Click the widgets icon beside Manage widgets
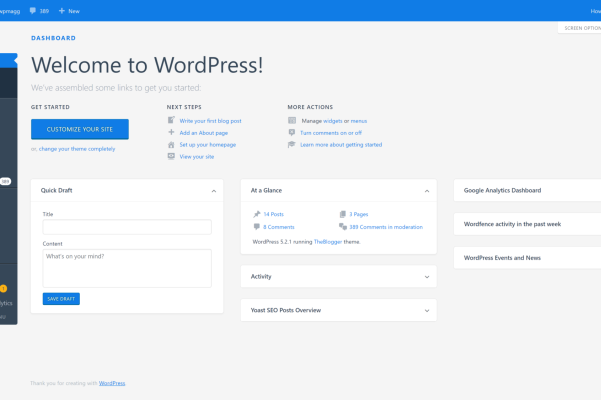Viewport: 601px width, 400px height. tap(292, 120)
